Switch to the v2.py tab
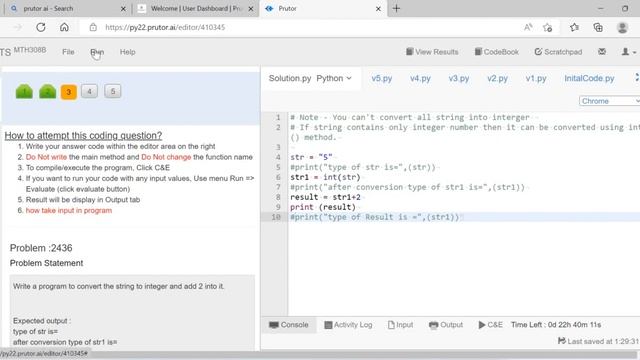 (x=497, y=78)
